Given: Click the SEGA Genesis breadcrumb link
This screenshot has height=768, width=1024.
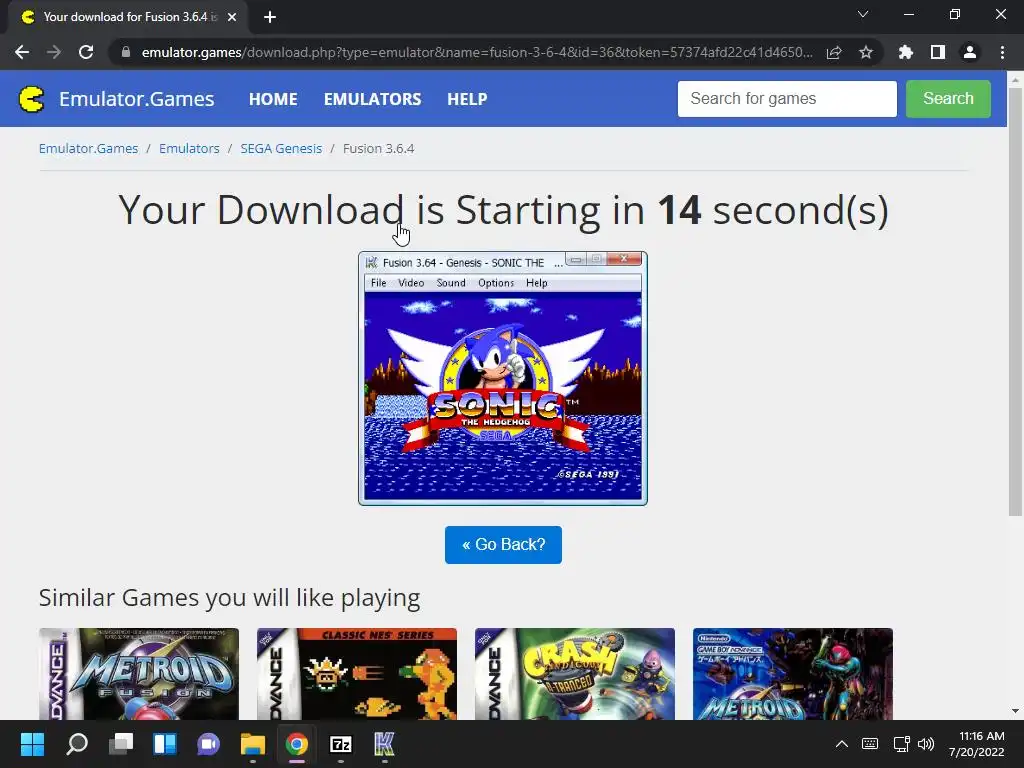Looking at the screenshot, I should point(281,149).
